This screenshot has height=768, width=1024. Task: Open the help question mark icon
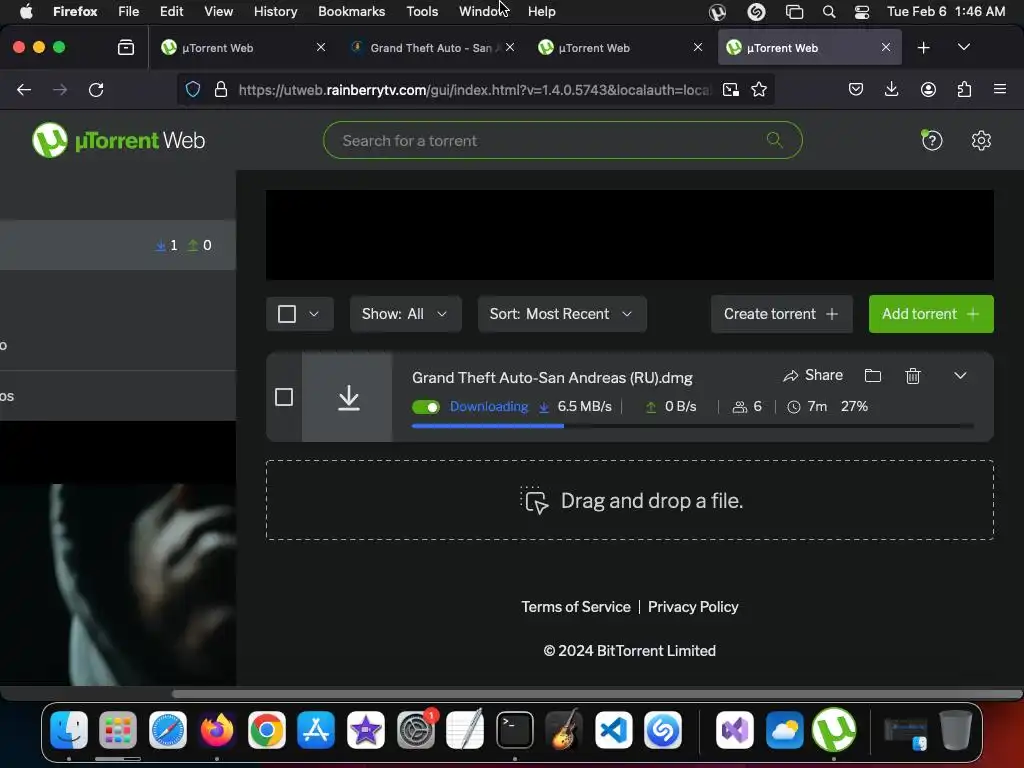(x=931, y=140)
